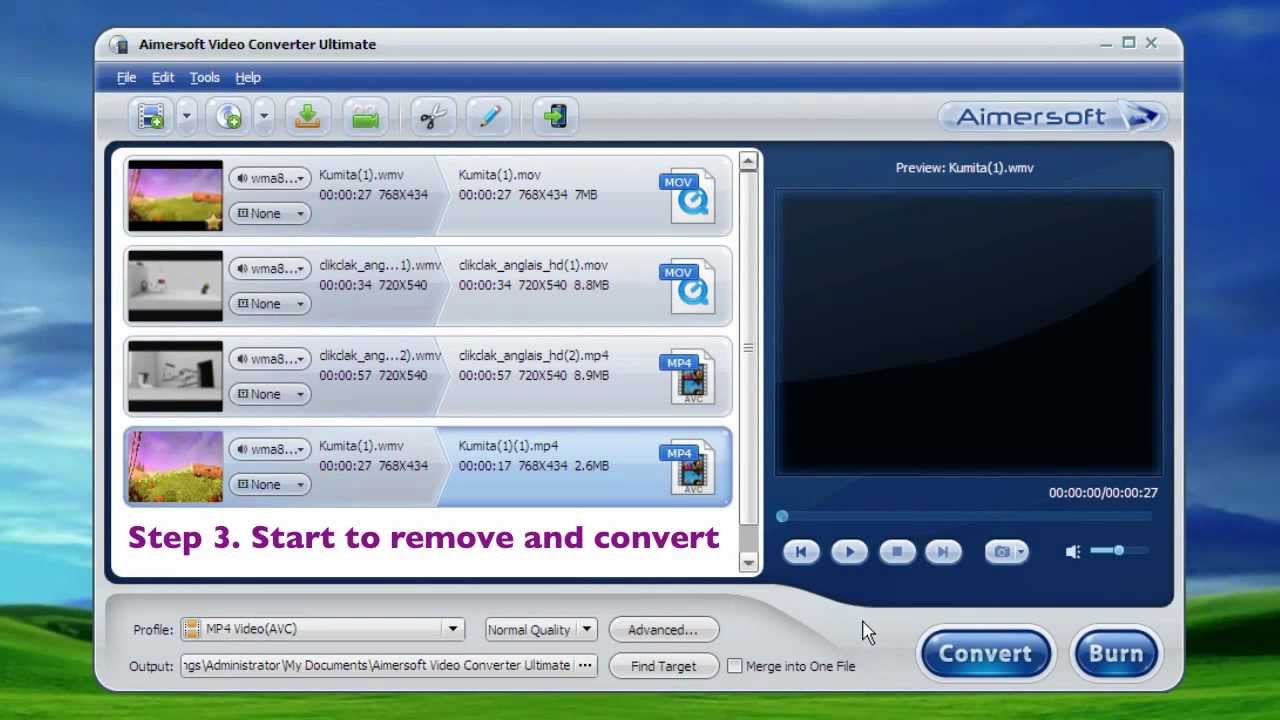The height and width of the screenshot is (720, 1280).
Task: Open the Load DVD dropdown arrow
Action: (264, 116)
